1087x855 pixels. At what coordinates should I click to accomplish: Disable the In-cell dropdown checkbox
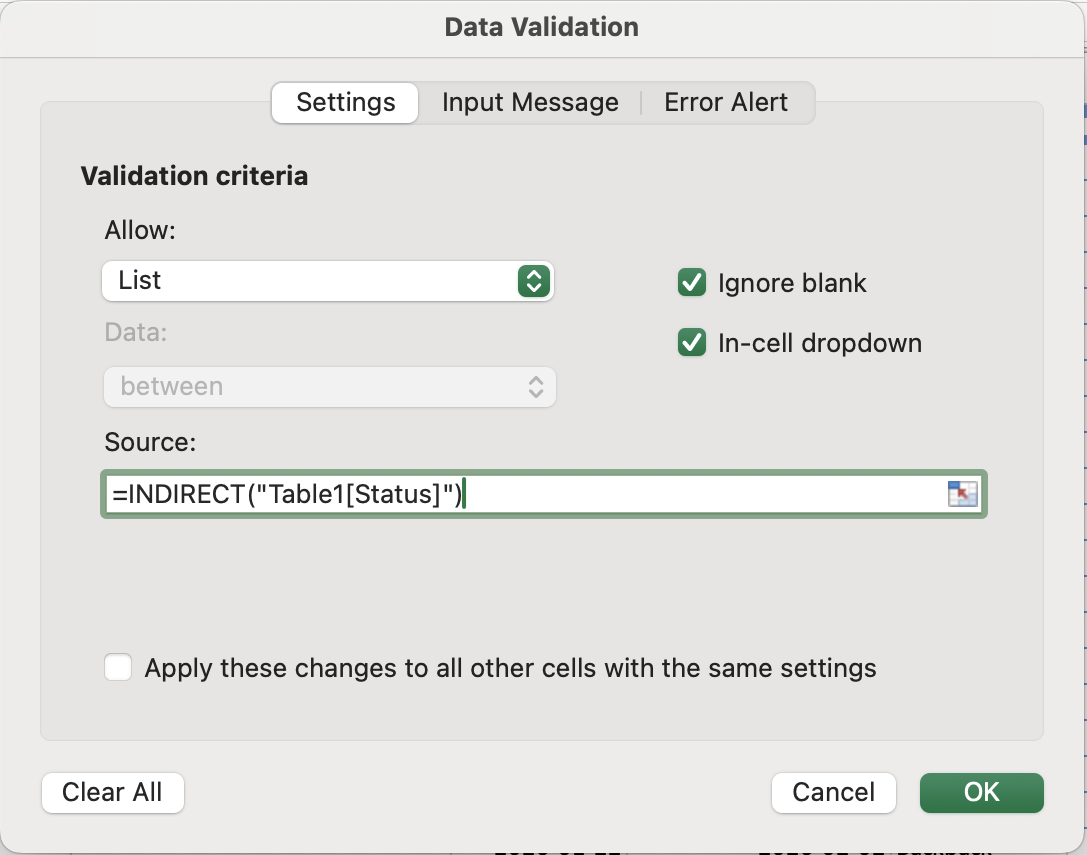point(692,343)
